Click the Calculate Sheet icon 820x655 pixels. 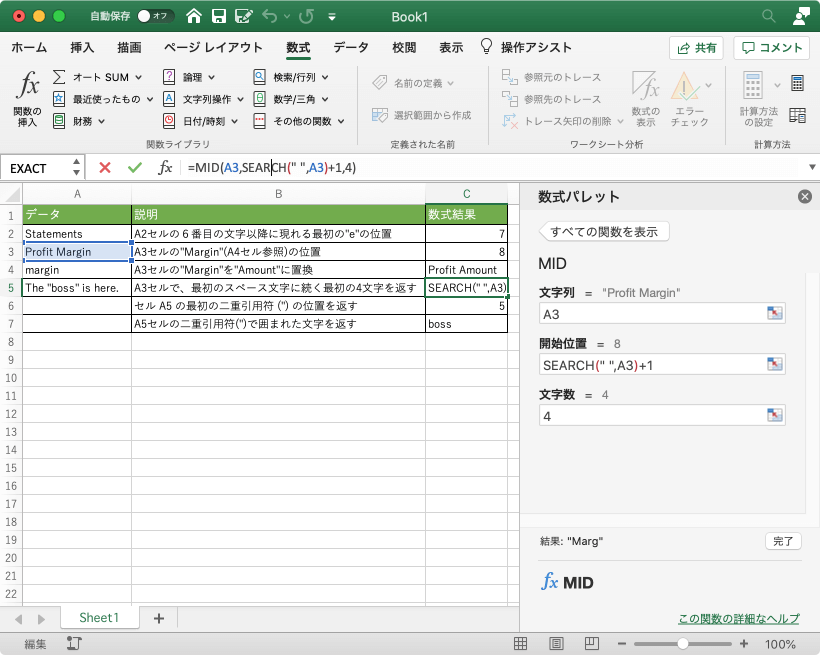click(x=798, y=115)
